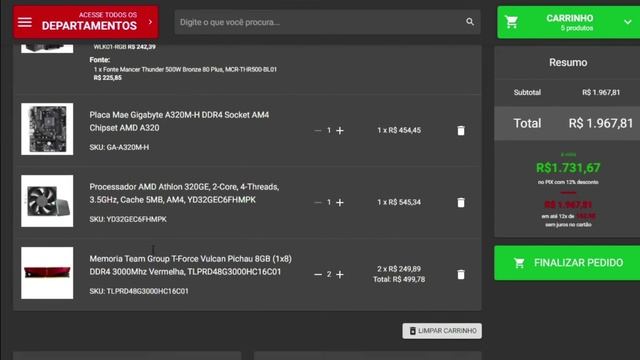640x360 pixels.
Task: Click the search magnifier icon
Action: (470, 22)
